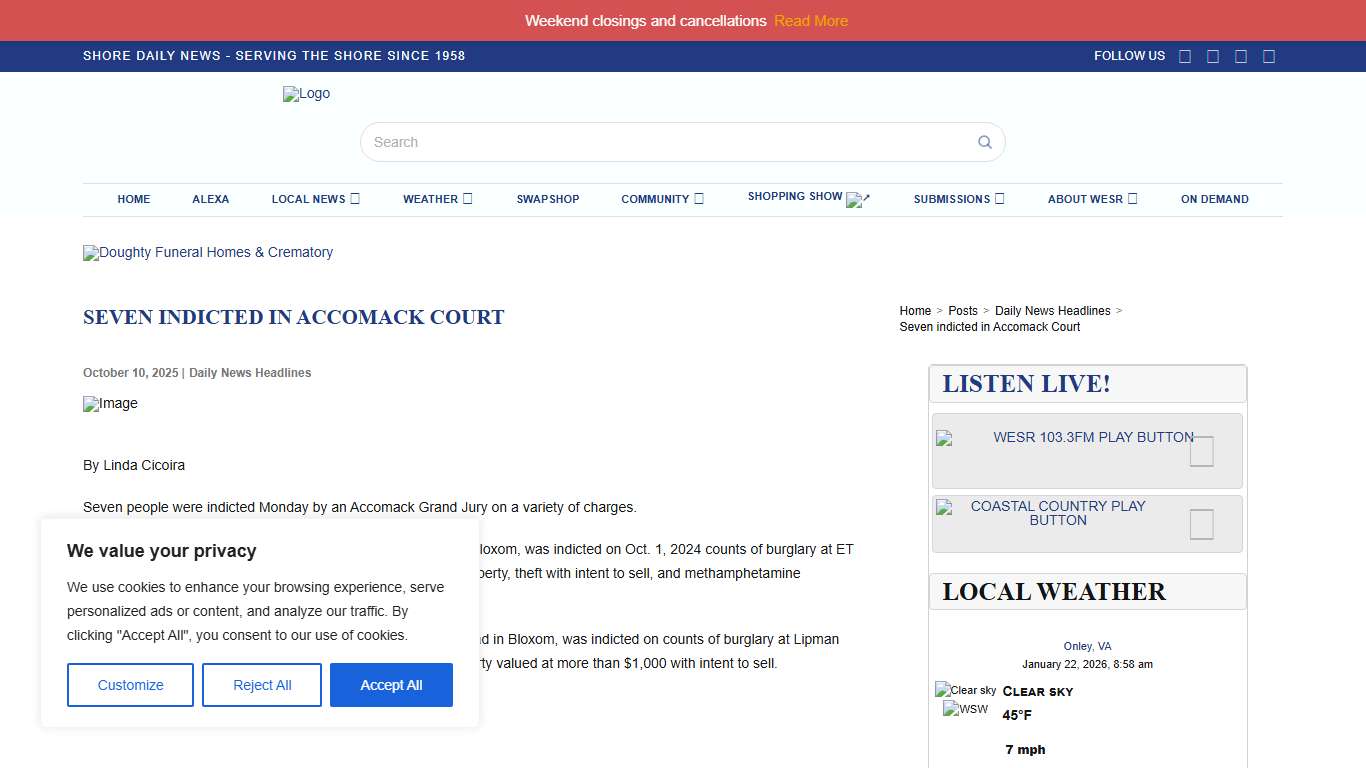This screenshot has height=768, width=1366.
Task: Open the Swap Shop page
Action: (x=548, y=199)
